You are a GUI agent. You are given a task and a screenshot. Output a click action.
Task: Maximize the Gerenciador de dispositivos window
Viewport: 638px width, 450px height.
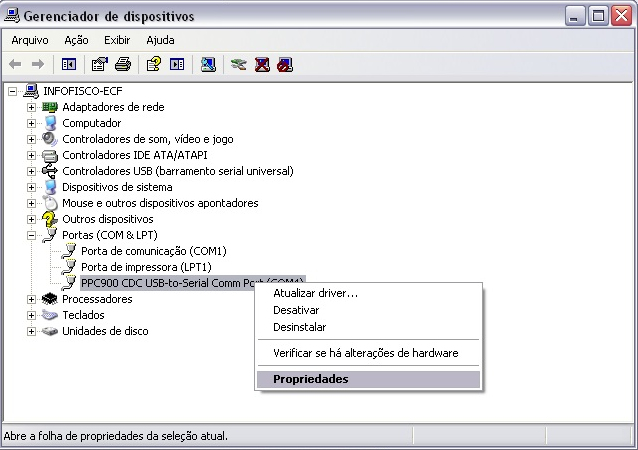coord(598,16)
